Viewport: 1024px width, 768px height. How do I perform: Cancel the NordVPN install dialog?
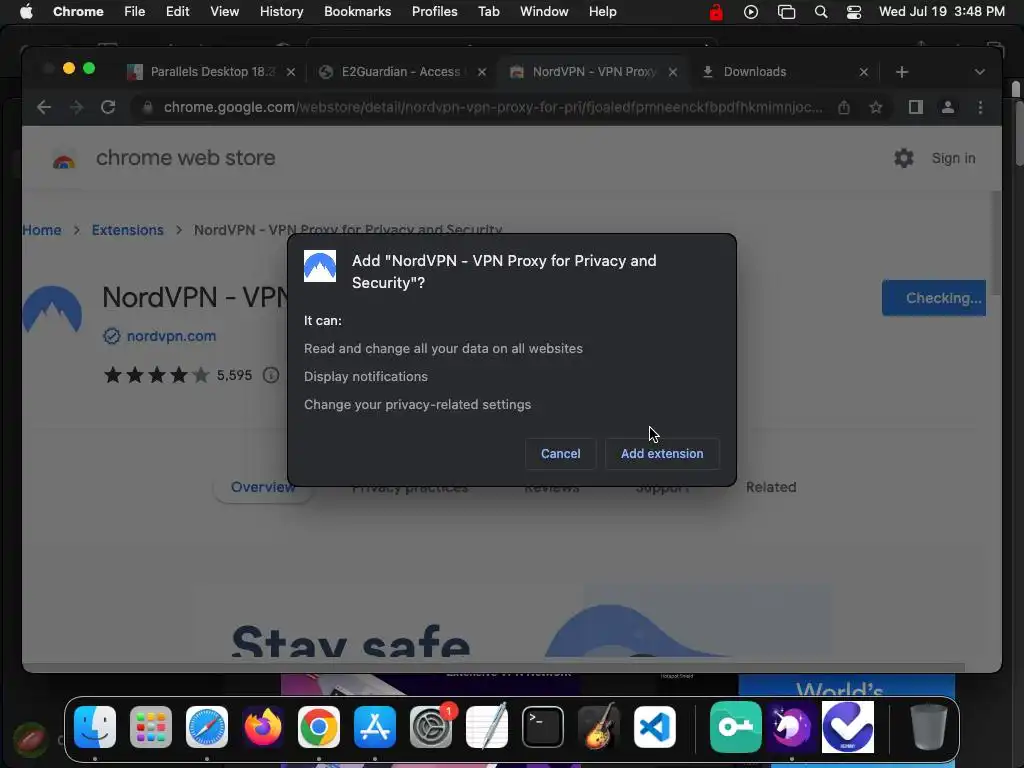tap(560, 453)
